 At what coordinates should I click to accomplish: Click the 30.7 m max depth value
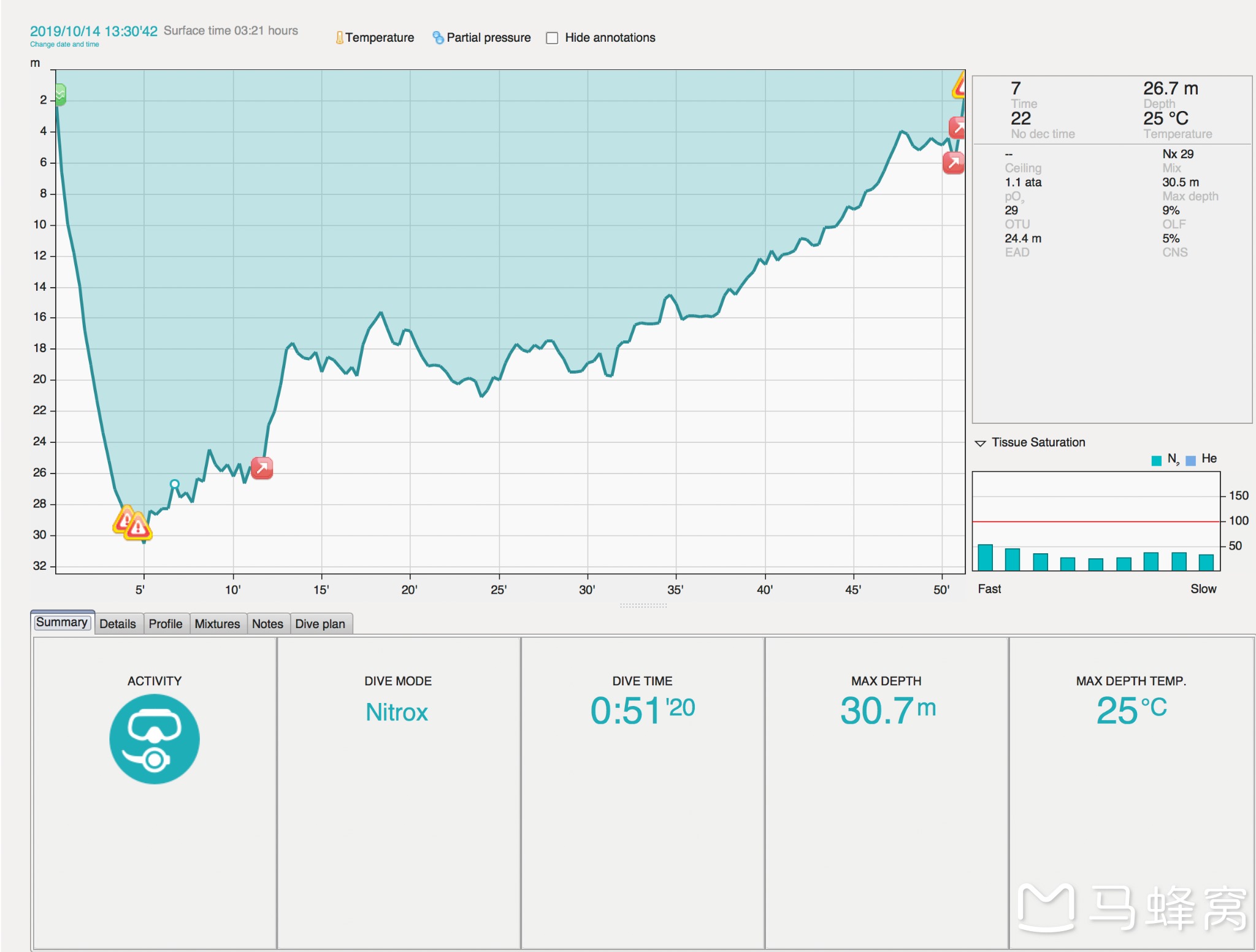pyautogui.click(x=887, y=710)
